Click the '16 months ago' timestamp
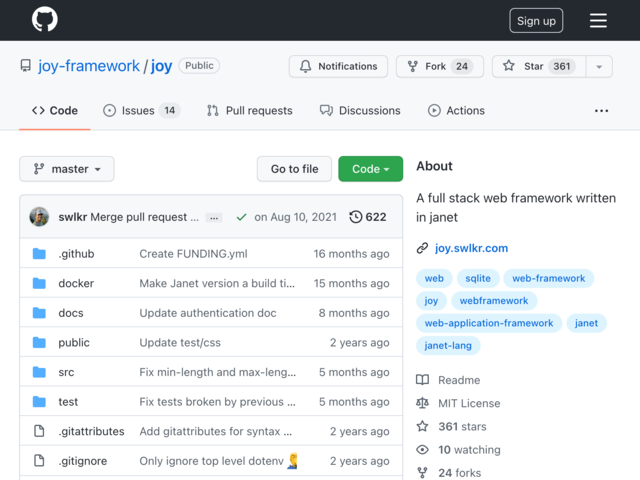Screen dimensions: 640x480 pos(351,254)
